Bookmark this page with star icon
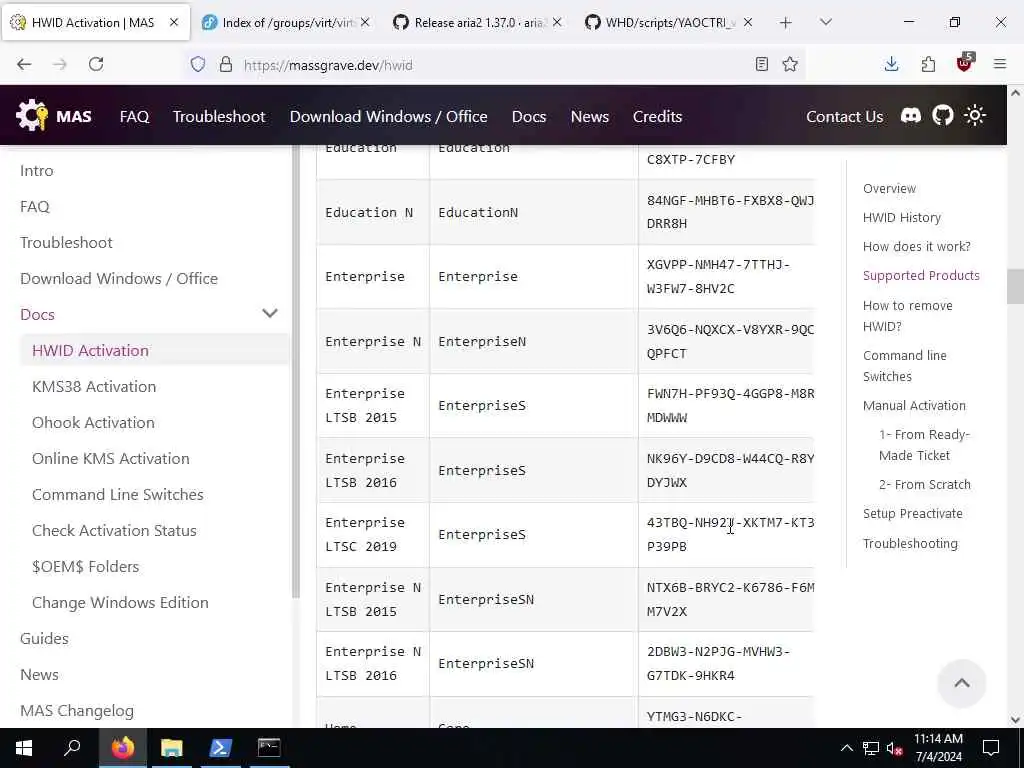This screenshot has width=1024, height=768. (x=790, y=64)
